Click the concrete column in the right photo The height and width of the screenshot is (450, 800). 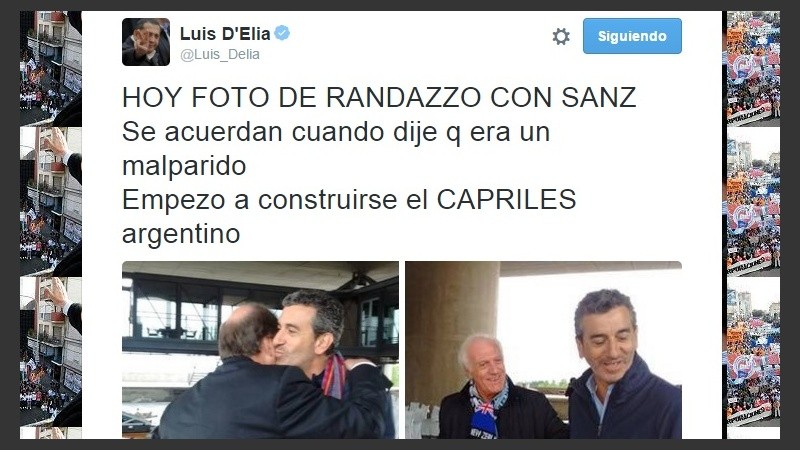pos(452,327)
